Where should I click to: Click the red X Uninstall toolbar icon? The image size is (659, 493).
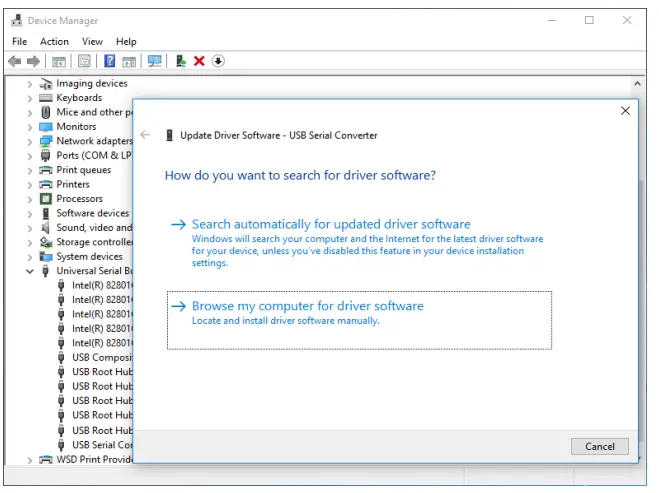[199, 61]
